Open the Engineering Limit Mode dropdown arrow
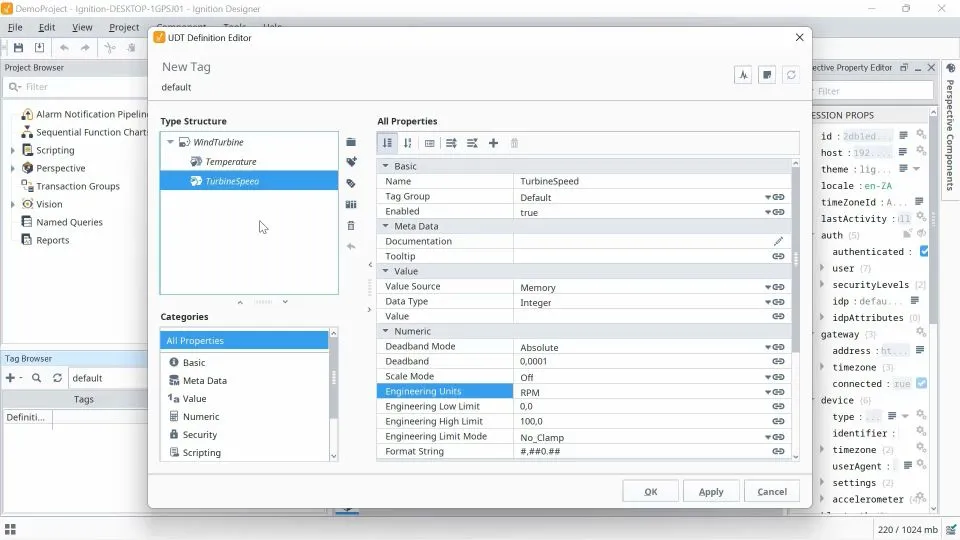The height and width of the screenshot is (540, 960). [767, 437]
